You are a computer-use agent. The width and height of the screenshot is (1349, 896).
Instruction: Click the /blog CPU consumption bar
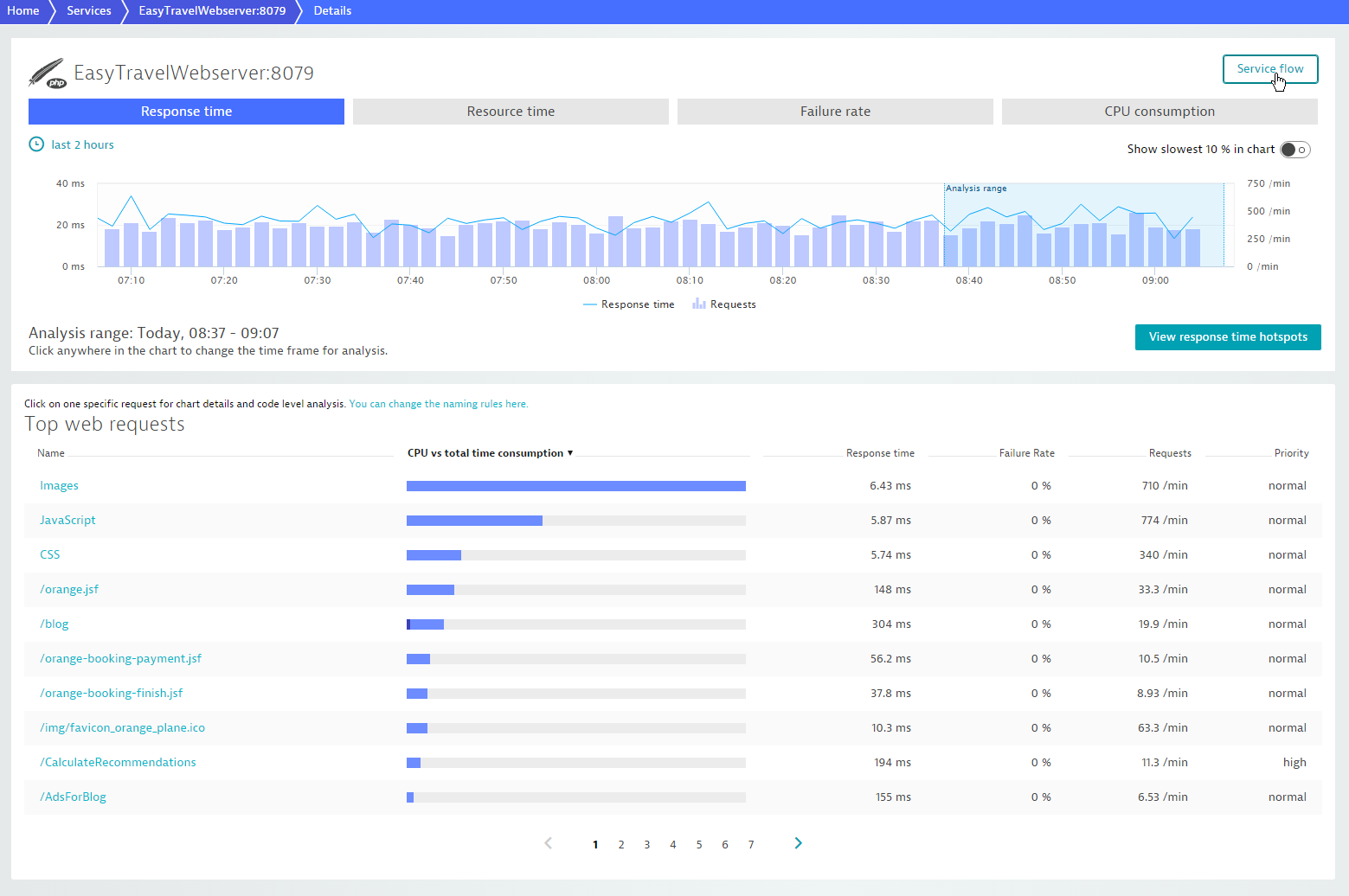pyautogui.click(x=576, y=624)
